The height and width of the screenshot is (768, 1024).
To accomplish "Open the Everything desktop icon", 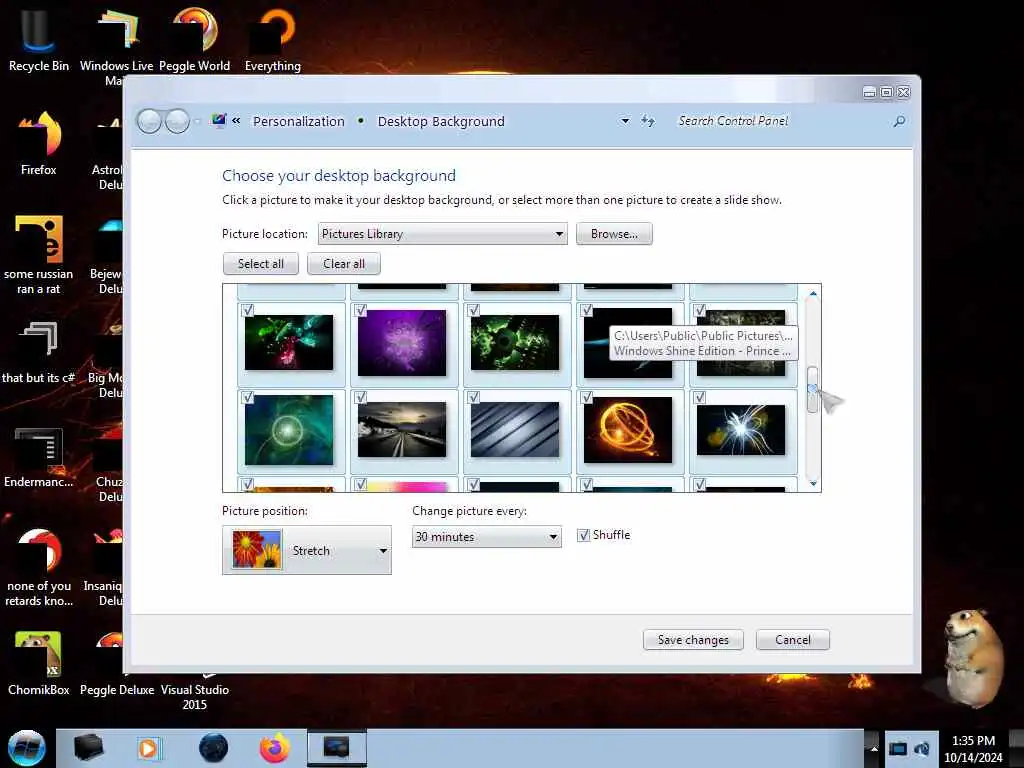I will [x=272, y=39].
